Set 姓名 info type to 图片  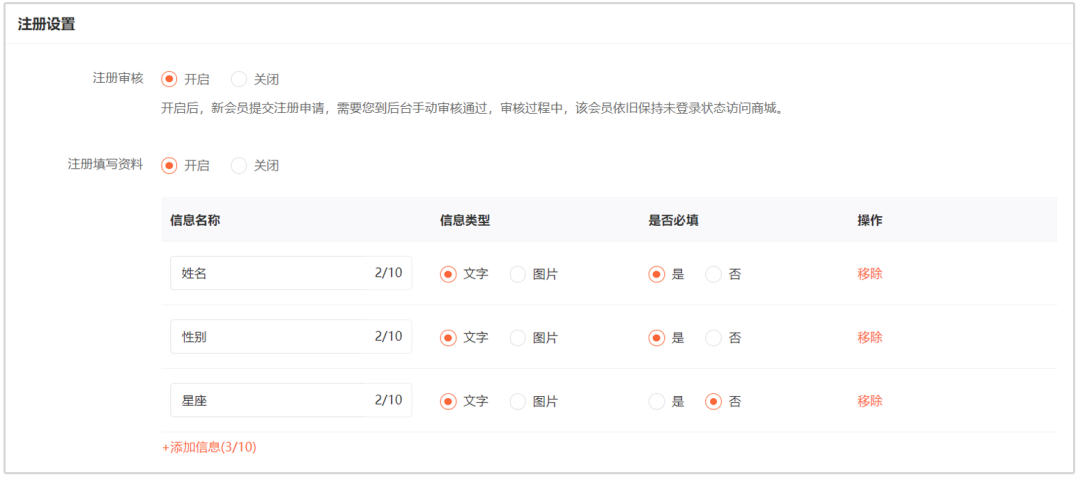click(518, 274)
